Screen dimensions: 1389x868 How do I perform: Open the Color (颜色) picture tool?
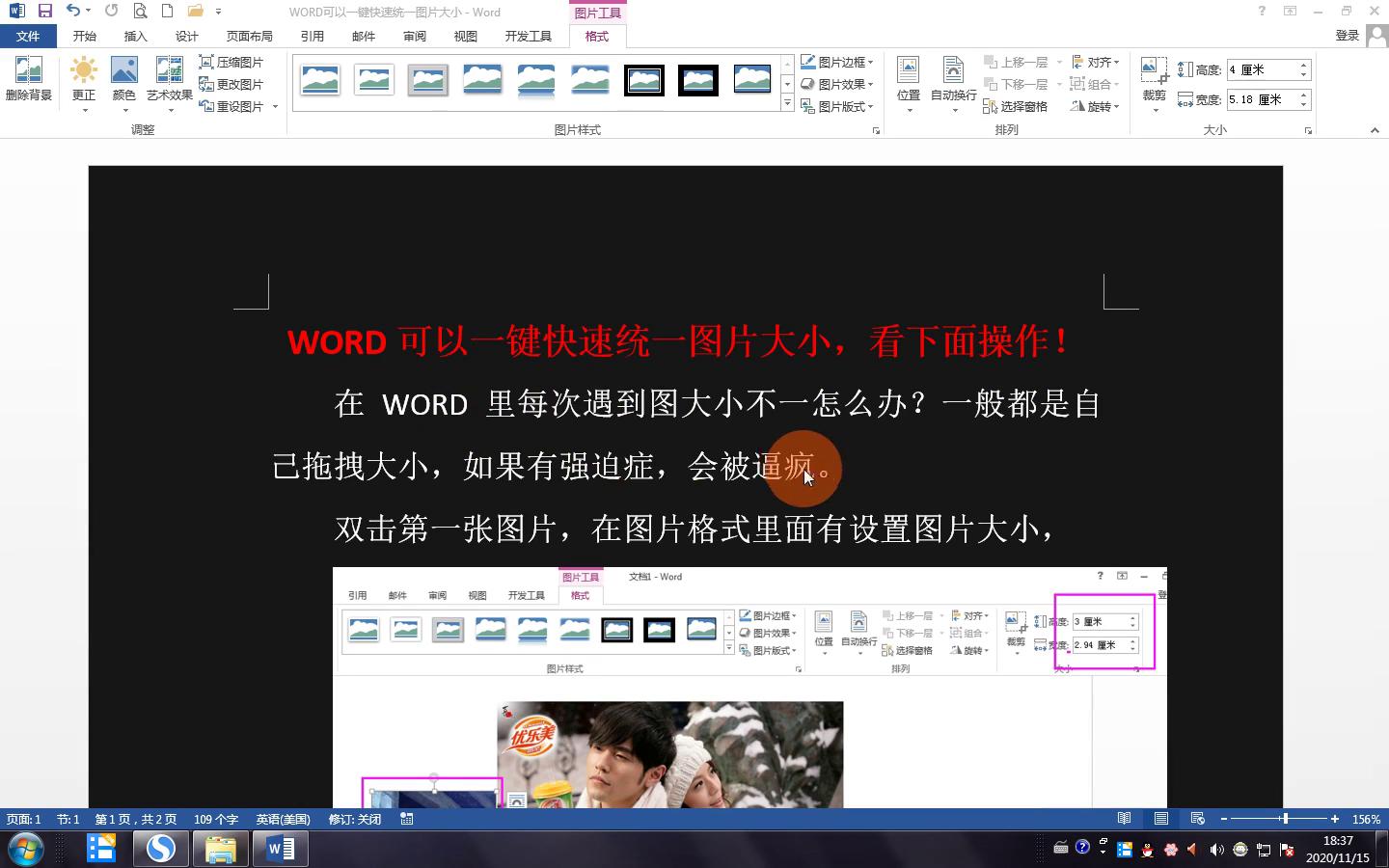(124, 79)
